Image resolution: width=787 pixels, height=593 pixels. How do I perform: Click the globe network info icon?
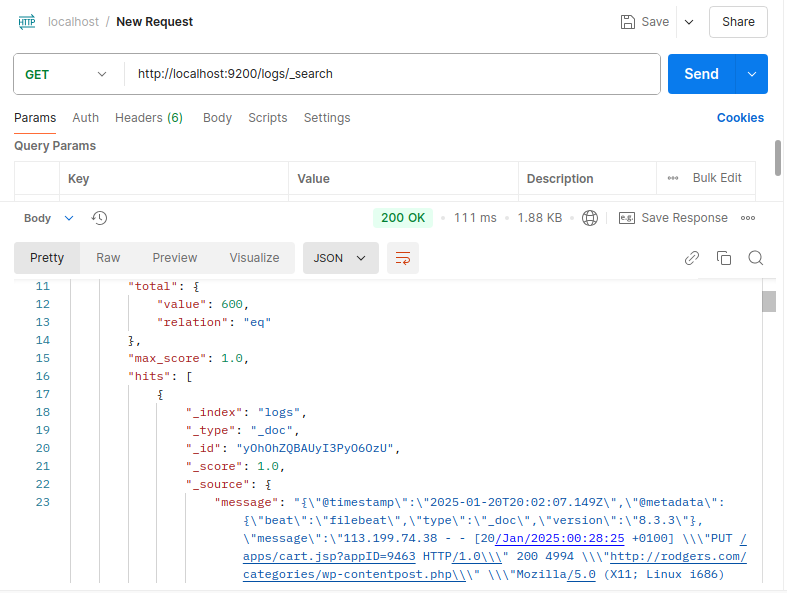coord(590,218)
